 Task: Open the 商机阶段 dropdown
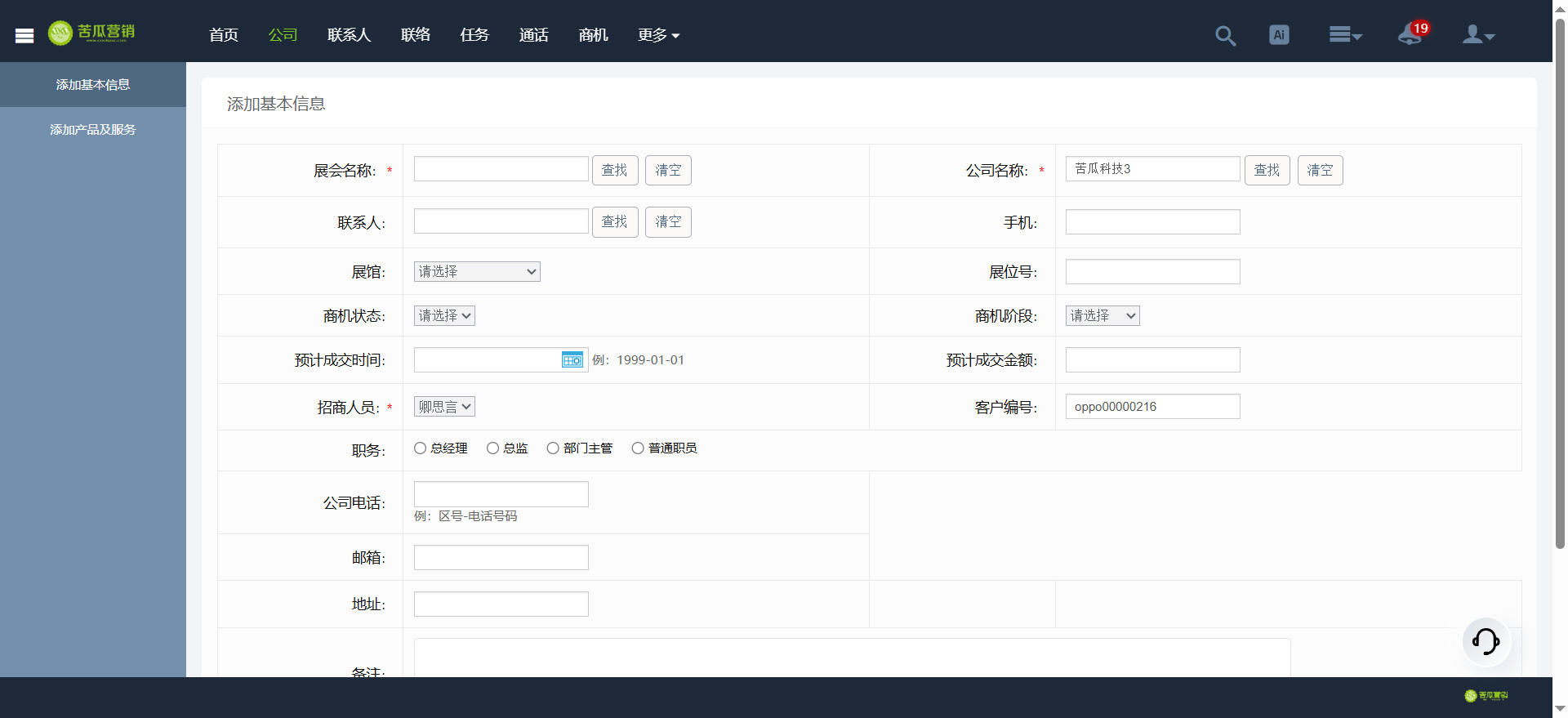click(x=1102, y=316)
